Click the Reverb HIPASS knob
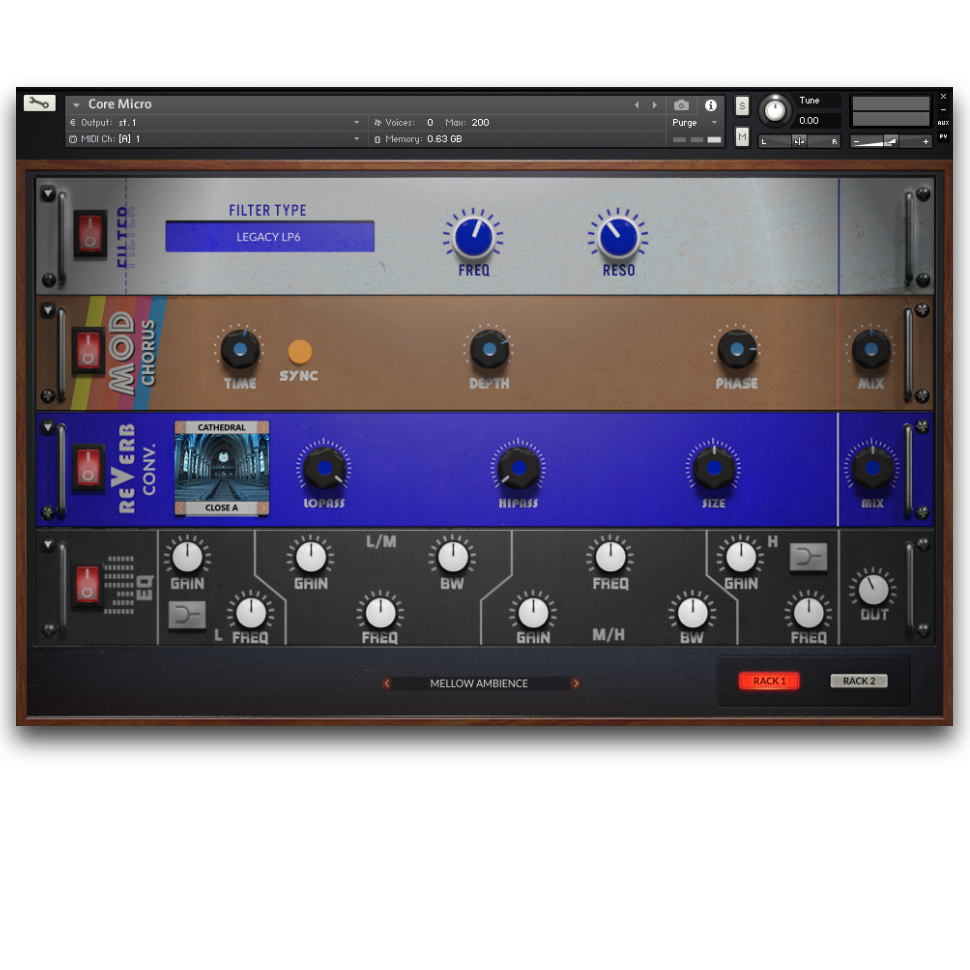Screen dimensions: 970x970 coord(518,468)
